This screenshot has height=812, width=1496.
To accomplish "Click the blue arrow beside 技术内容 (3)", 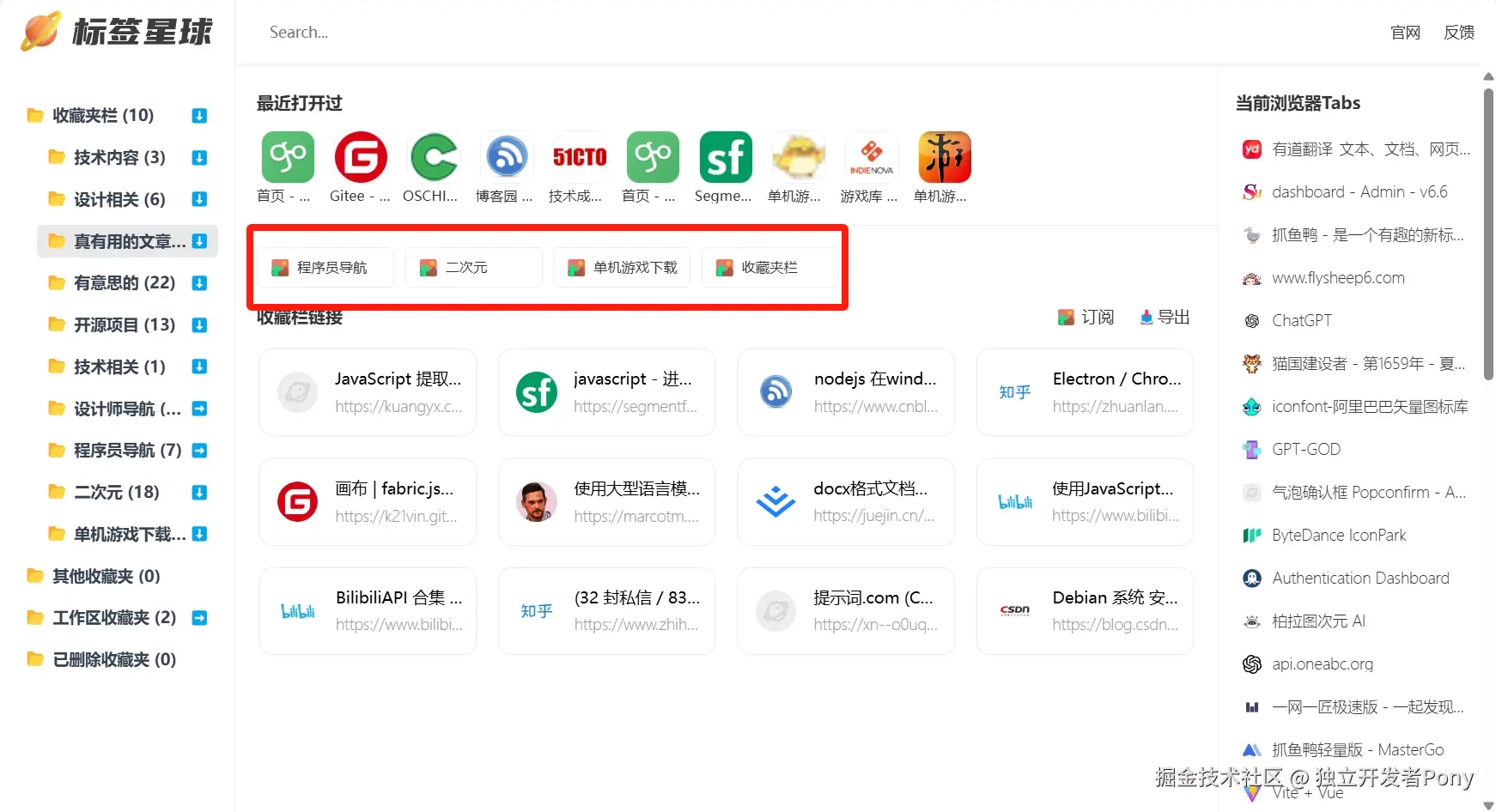I will coord(199,158).
